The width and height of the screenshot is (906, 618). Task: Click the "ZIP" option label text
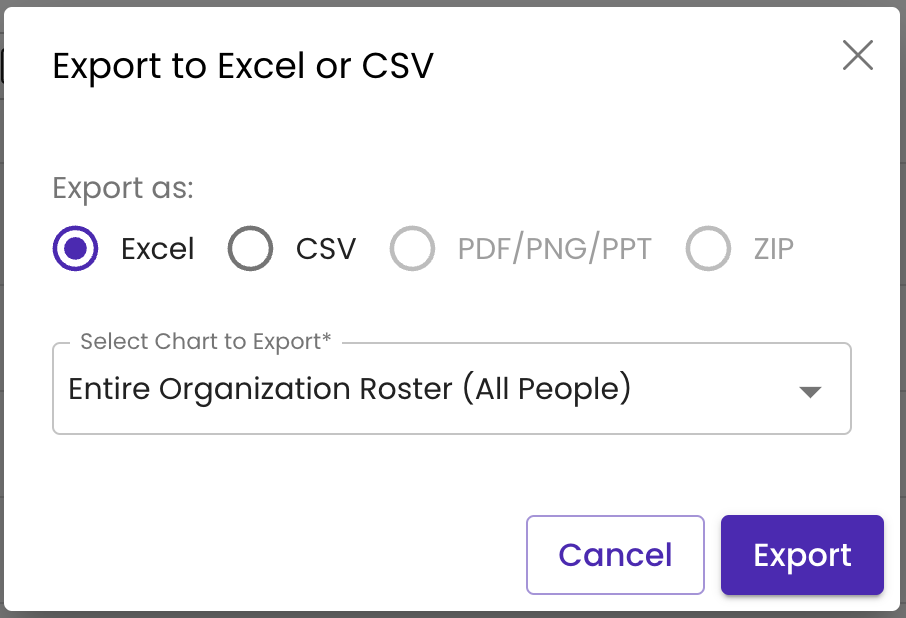click(x=774, y=249)
